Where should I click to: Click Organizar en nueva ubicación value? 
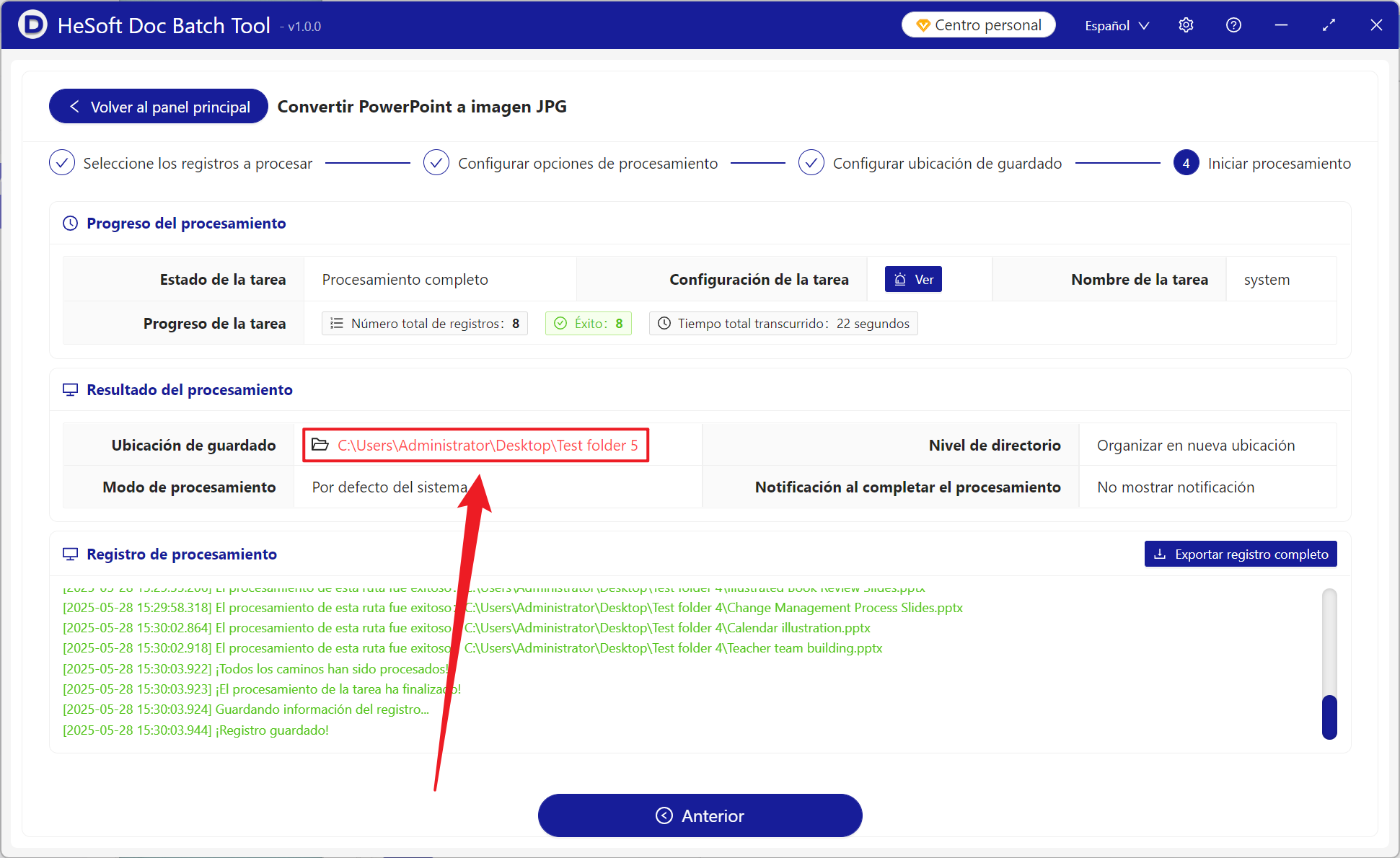pyautogui.click(x=1196, y=446)
